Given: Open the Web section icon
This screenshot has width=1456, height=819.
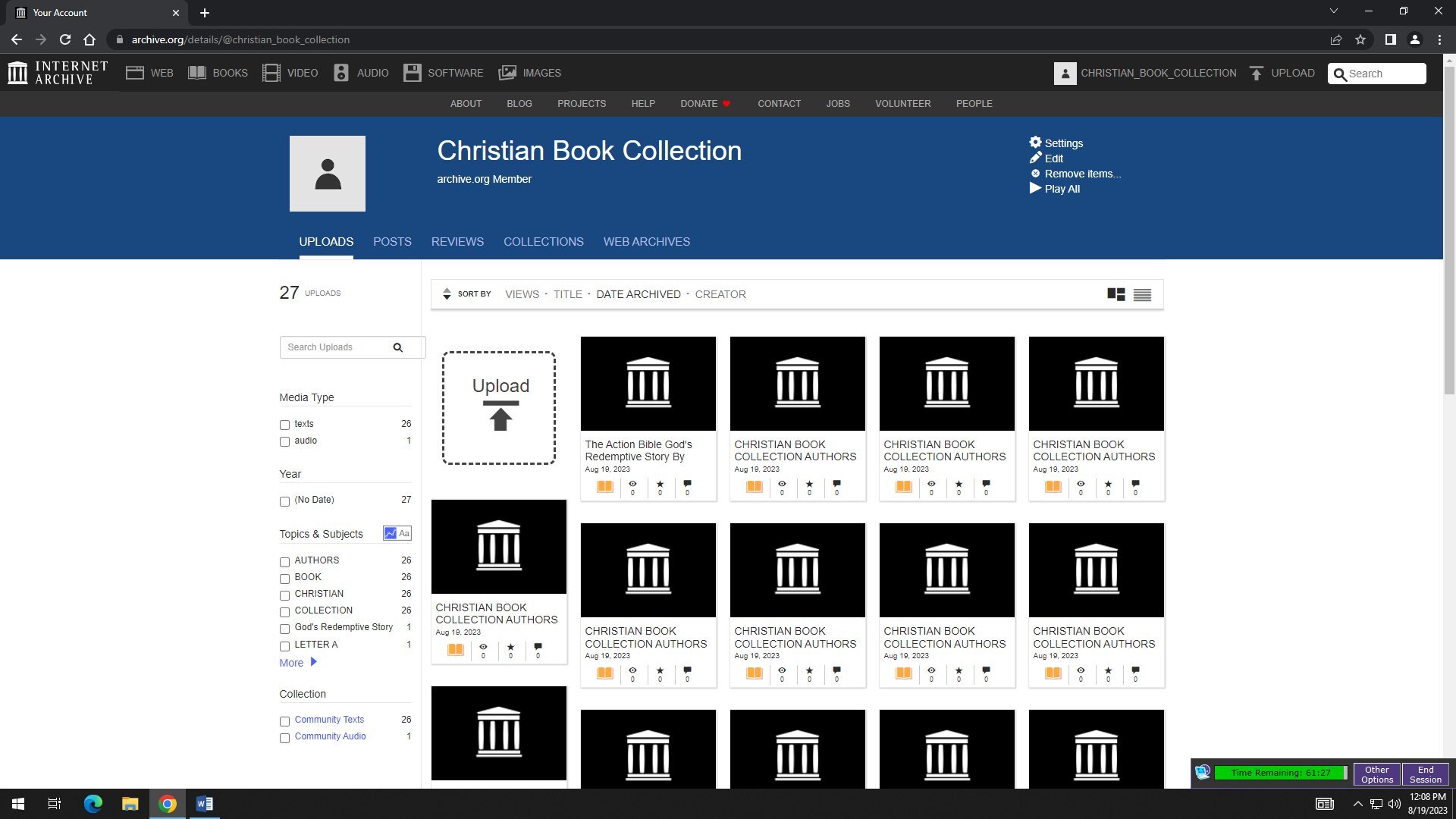Looking at the screenshot, I should coord(135,73).
